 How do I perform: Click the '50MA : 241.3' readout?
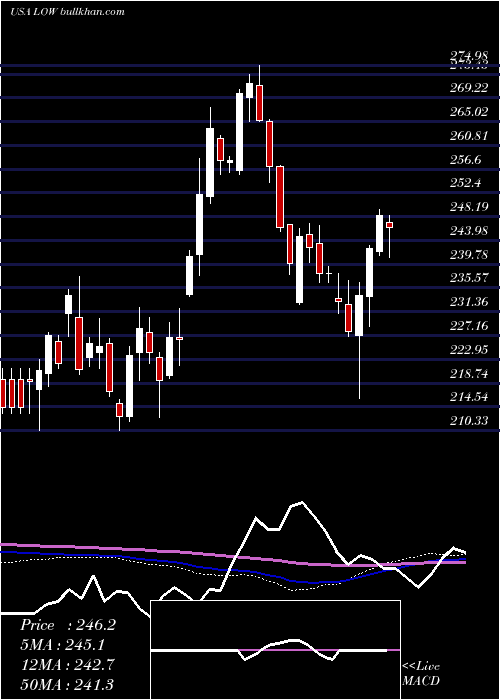[68, 684]
